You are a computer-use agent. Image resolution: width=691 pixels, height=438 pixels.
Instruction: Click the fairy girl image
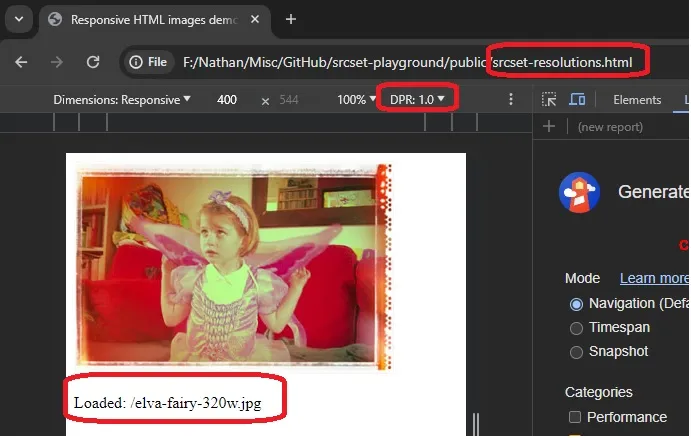tap(234, 267)
